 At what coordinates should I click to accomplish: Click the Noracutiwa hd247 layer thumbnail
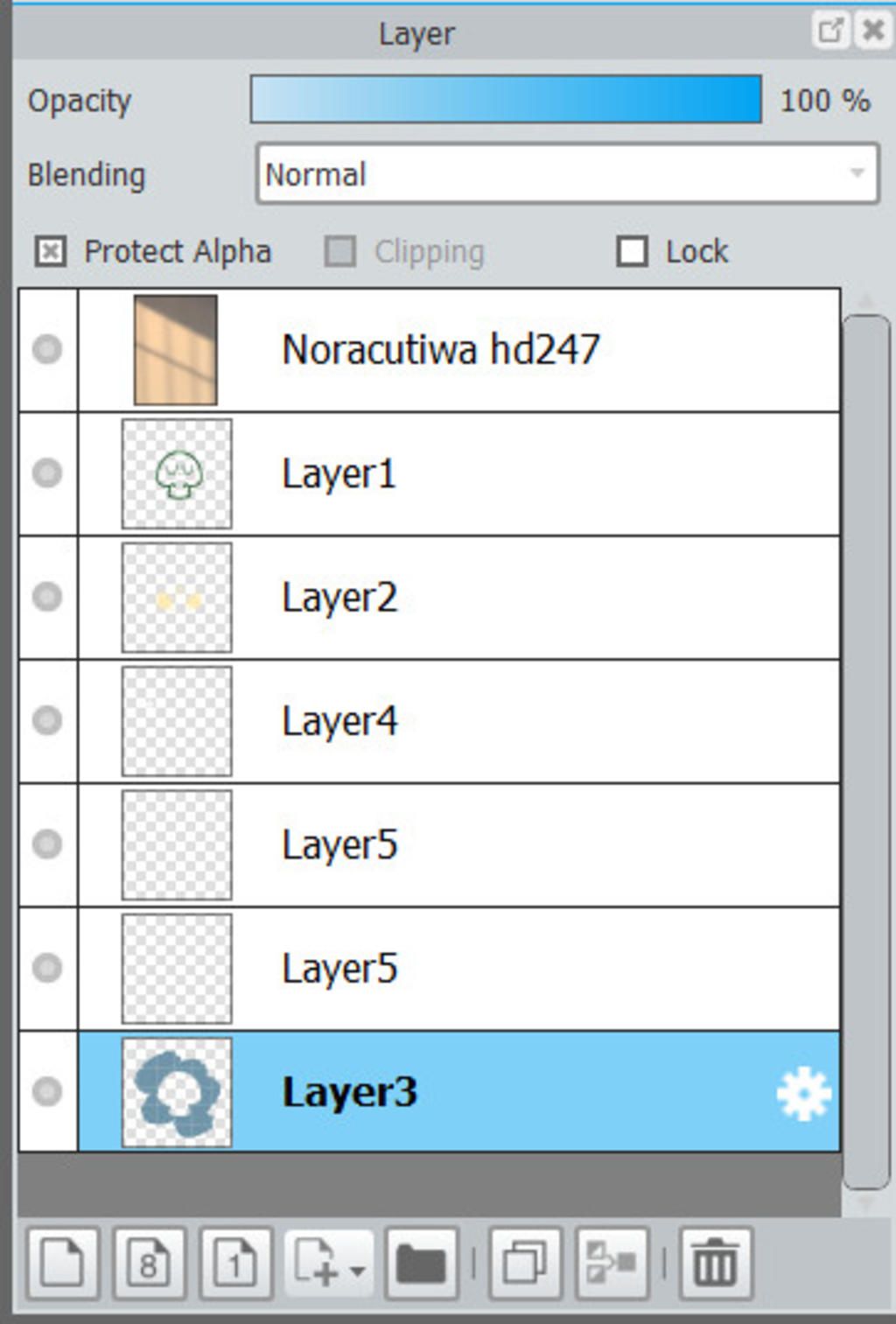coord(176,350)
